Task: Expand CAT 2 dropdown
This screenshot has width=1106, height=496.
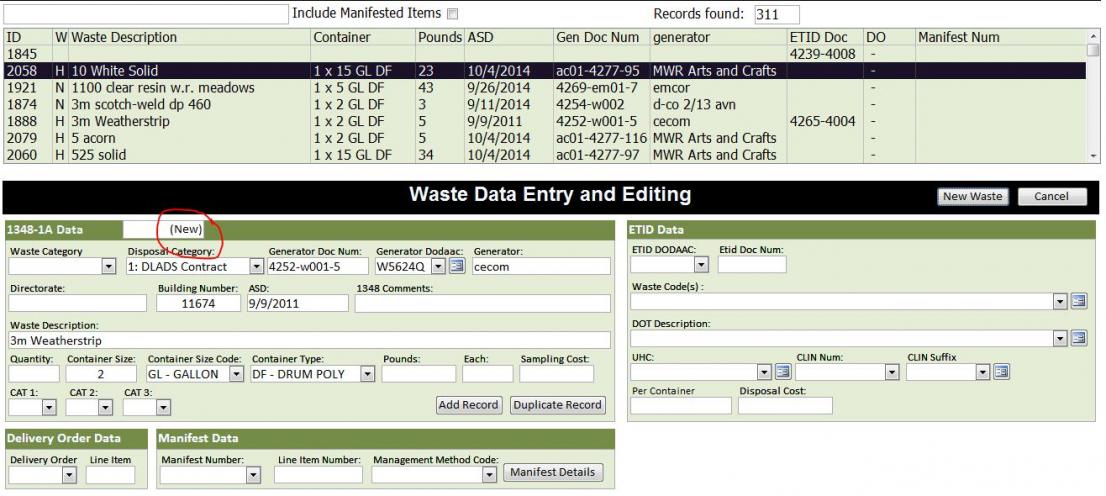Action: click(105, 407)
